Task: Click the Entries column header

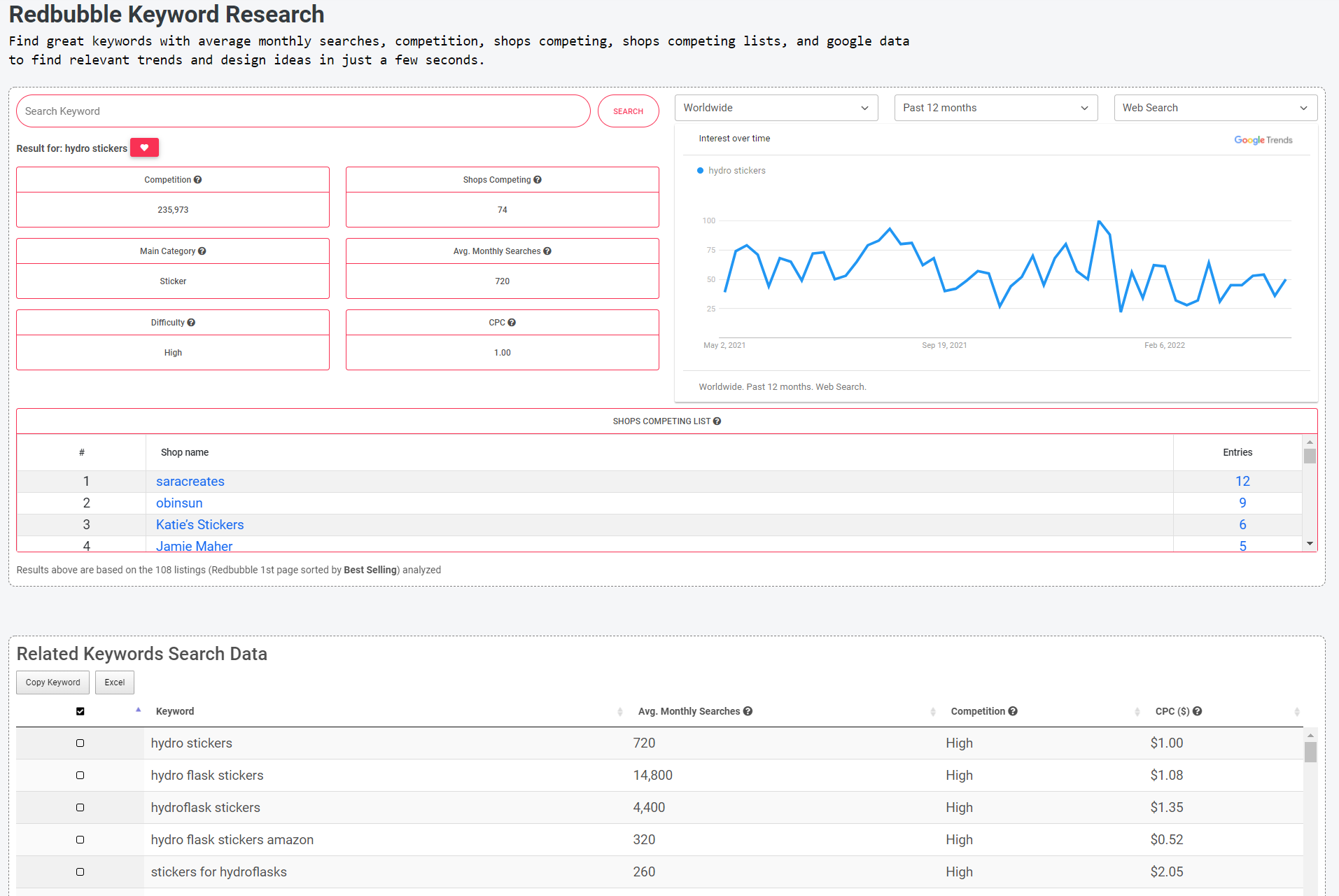Action: (x=1238, y=452)
